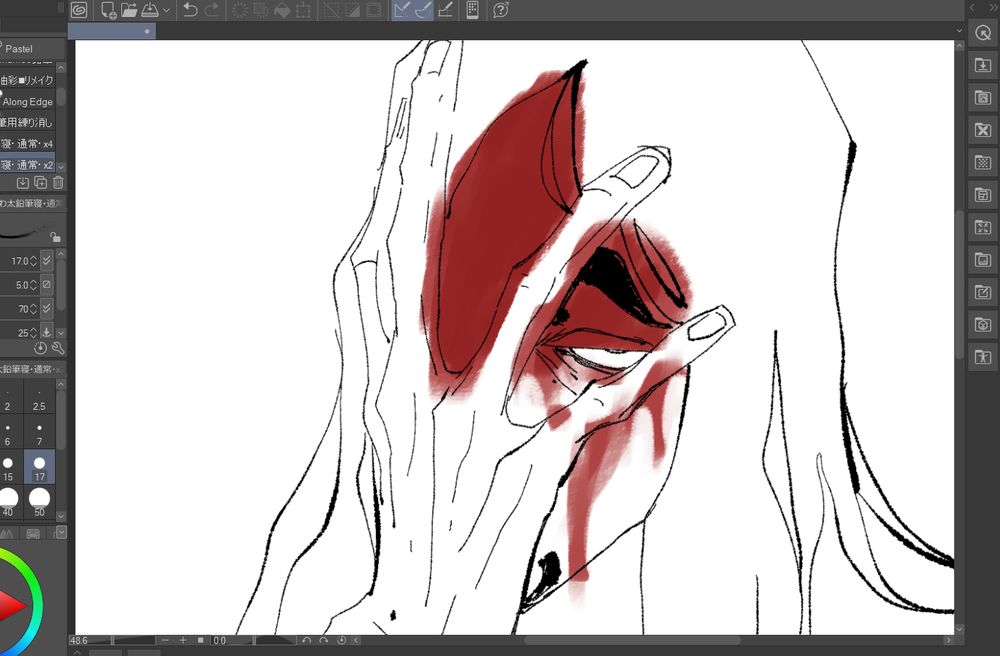
Task: Create a new canvas with New icon
Action: pyautogui.click(x=108, y=10)
